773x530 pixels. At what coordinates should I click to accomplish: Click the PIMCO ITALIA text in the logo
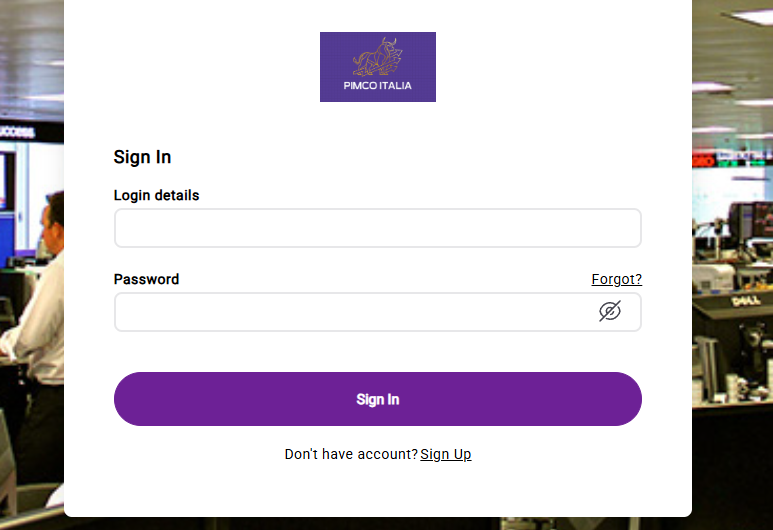click(378, 86)
